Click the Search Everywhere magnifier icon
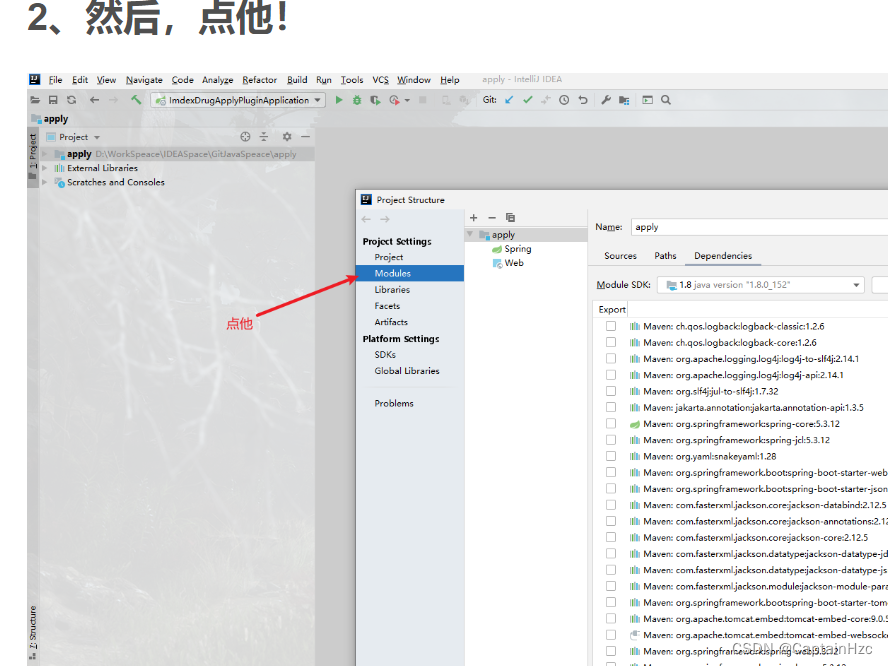The image size is (888, 666). (666, 100)
